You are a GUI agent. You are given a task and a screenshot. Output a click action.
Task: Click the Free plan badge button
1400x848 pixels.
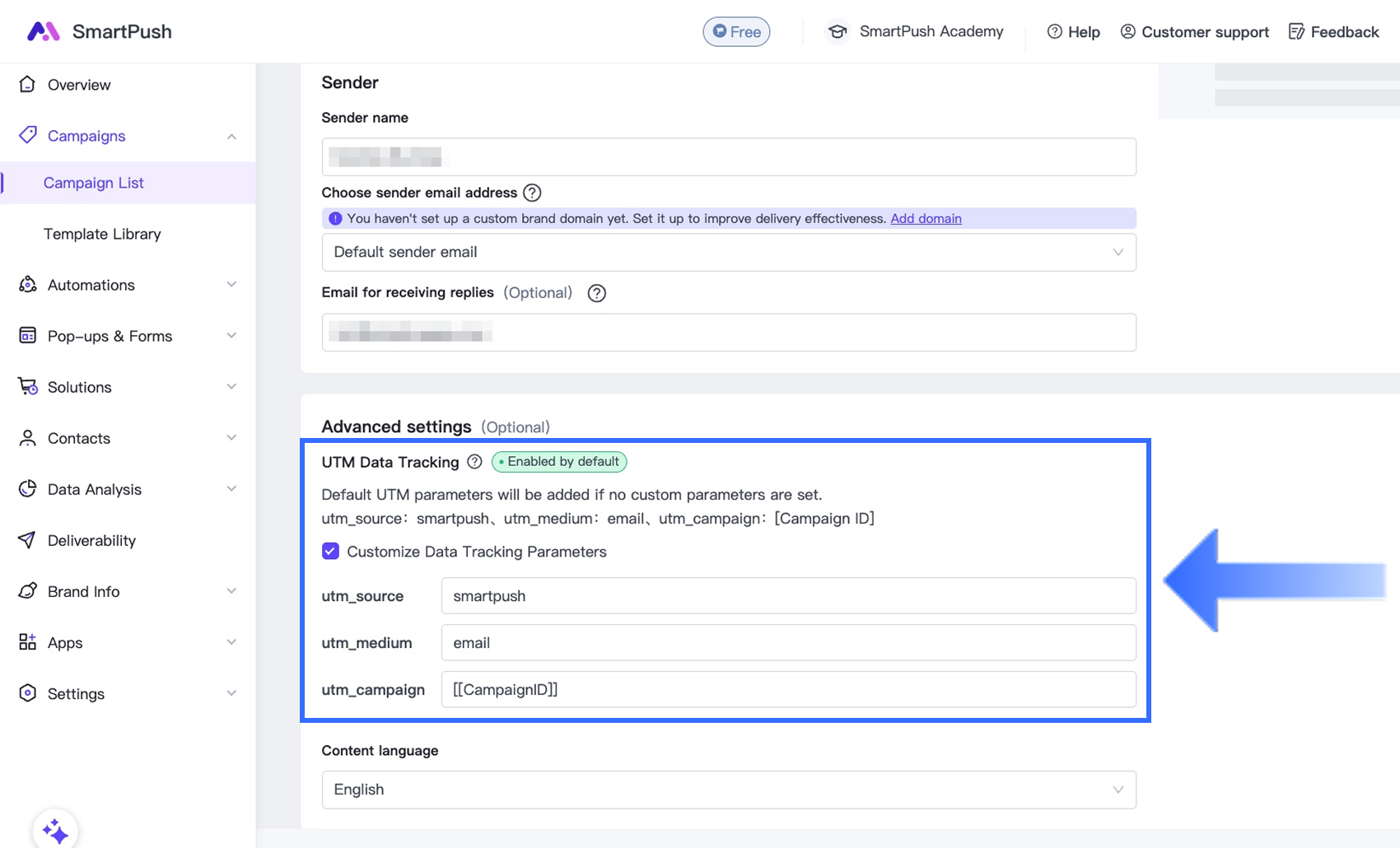click(736, 31)
